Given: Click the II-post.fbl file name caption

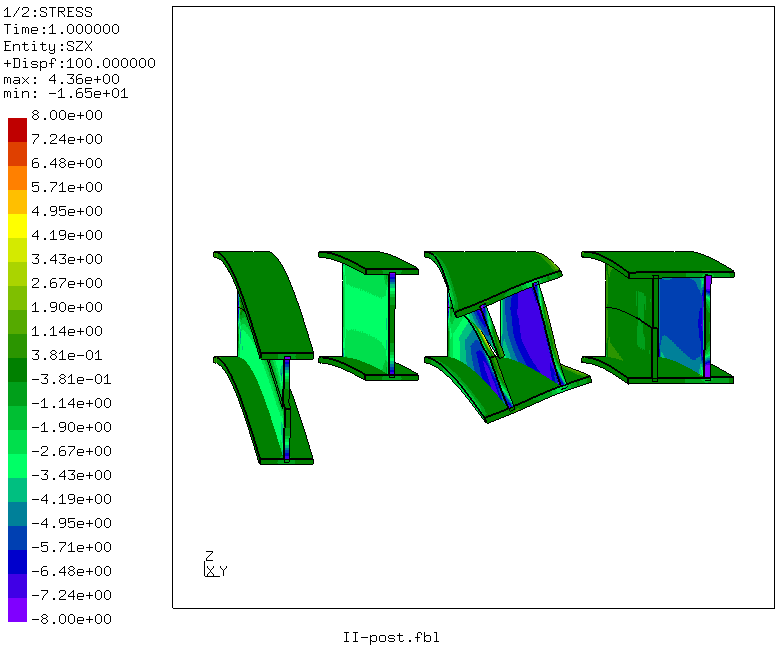Looking at the screenshot, I should tap(391, 638).
